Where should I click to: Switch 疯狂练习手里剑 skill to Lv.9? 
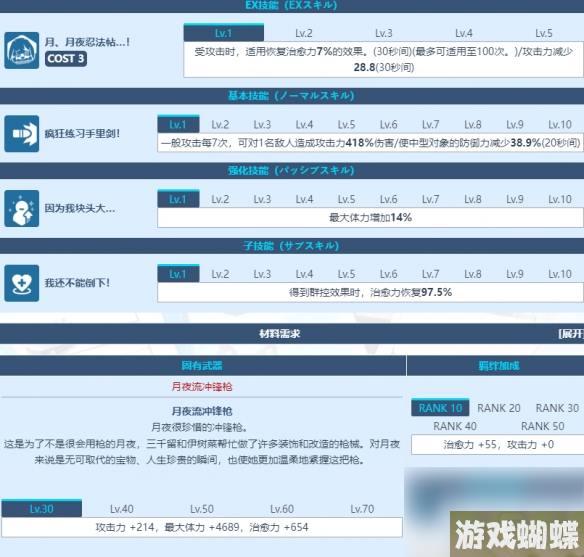[515, 124]
